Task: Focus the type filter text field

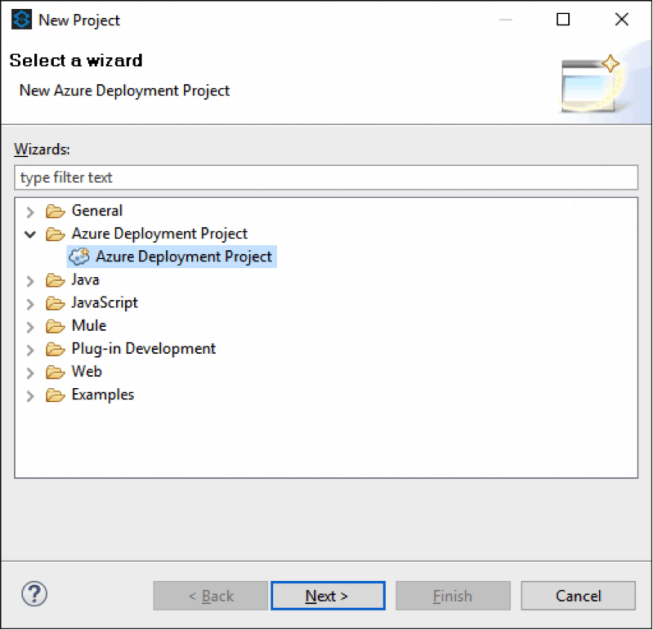Action: click(x=326, y=178)
